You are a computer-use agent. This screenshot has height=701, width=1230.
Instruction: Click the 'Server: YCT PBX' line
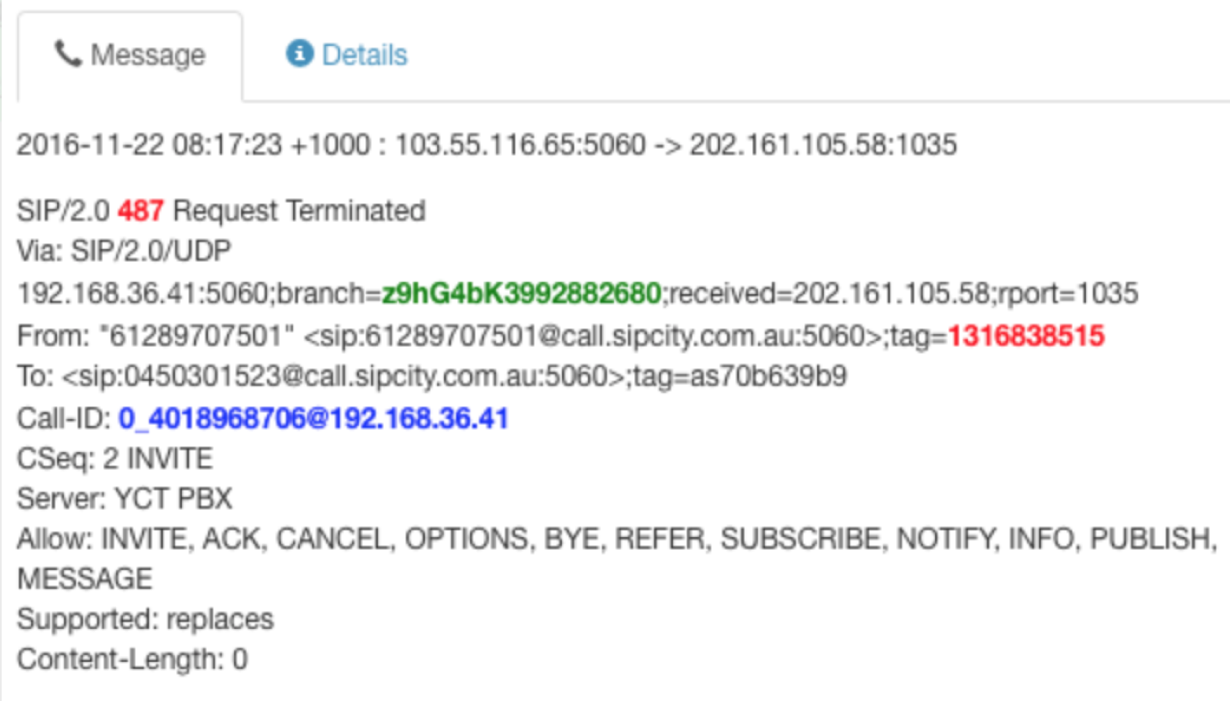point(125,499)
